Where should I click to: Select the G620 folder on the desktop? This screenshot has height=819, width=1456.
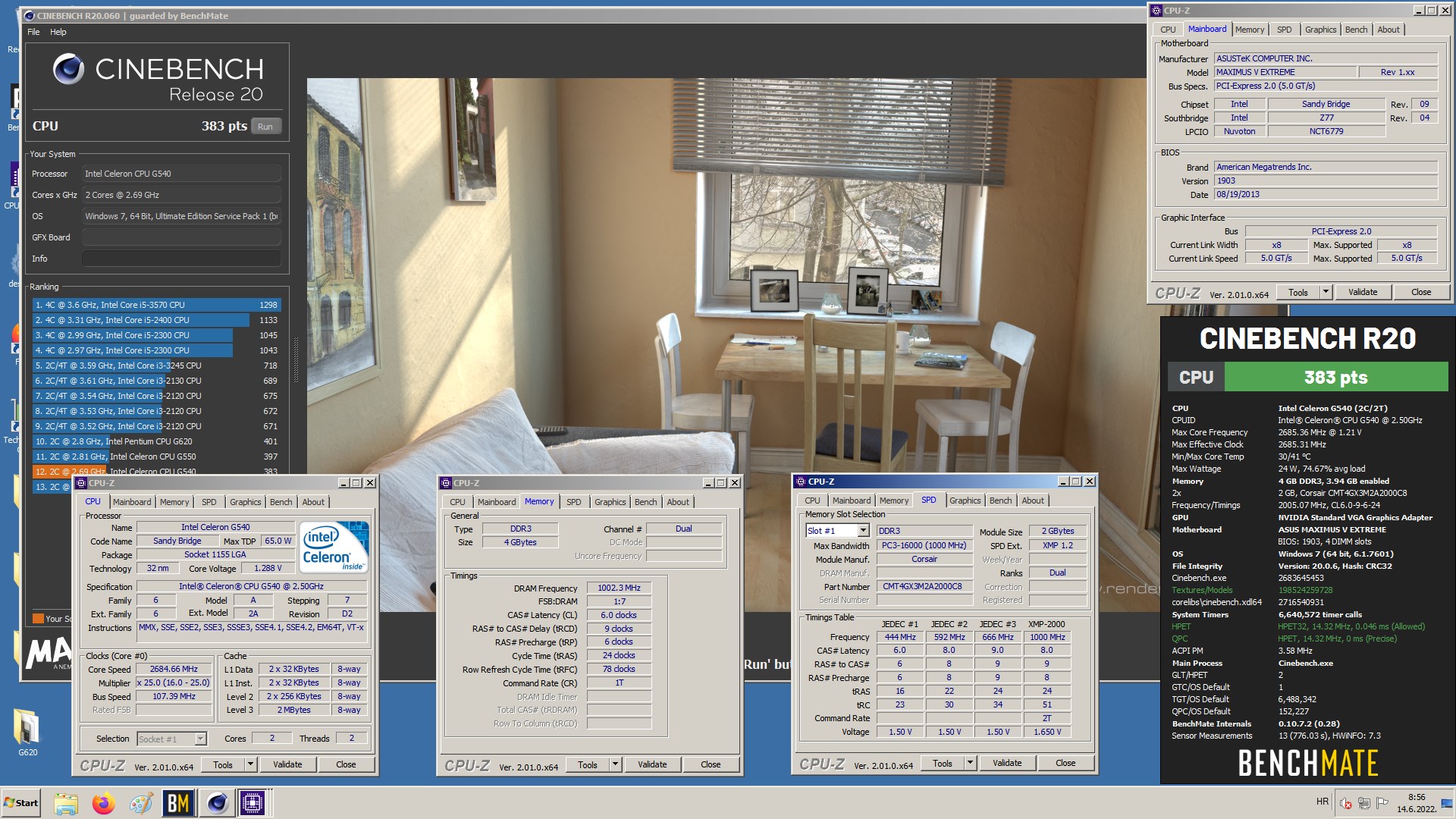point(27,732)
